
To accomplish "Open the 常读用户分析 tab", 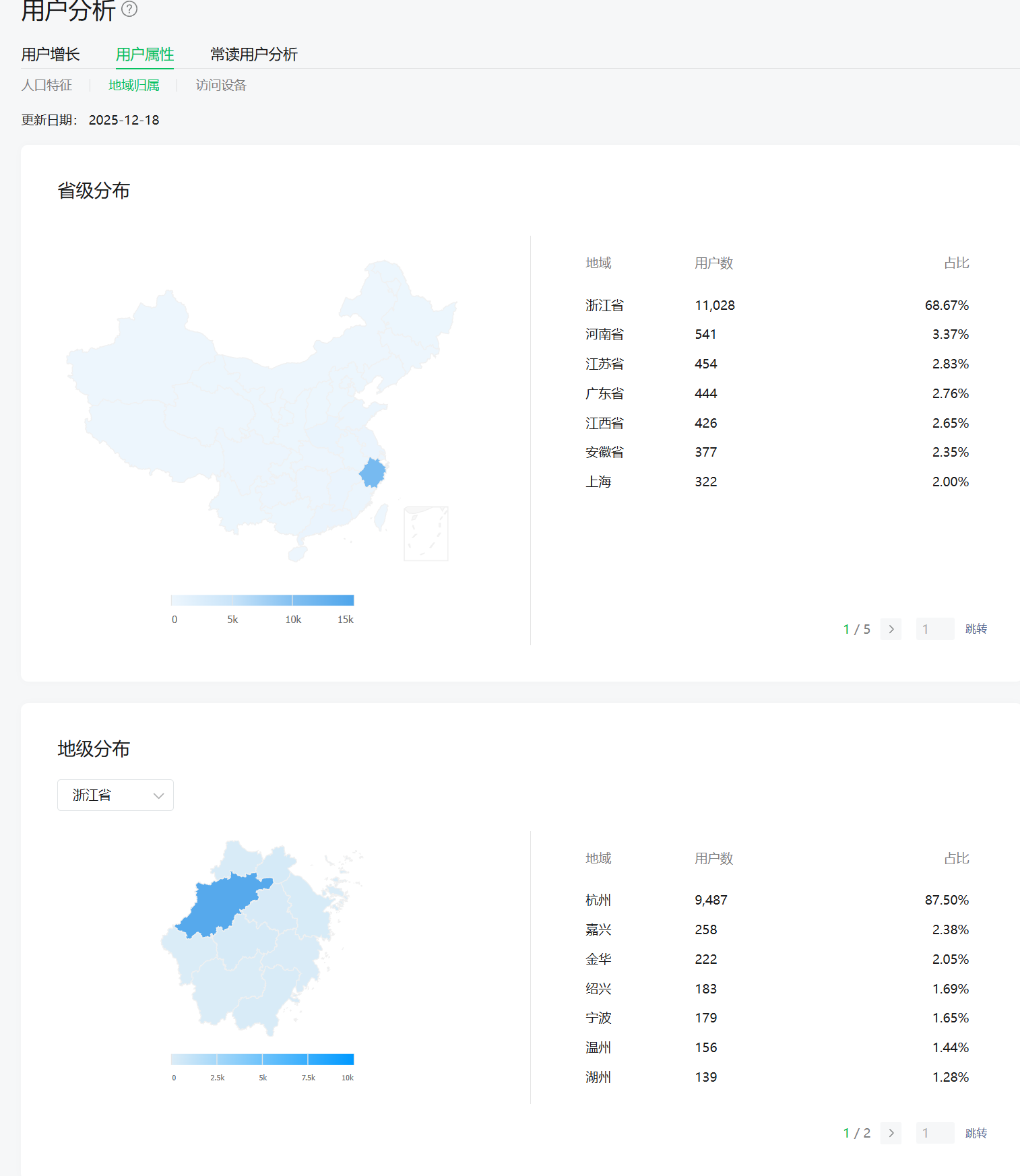I will click(254, 55).
